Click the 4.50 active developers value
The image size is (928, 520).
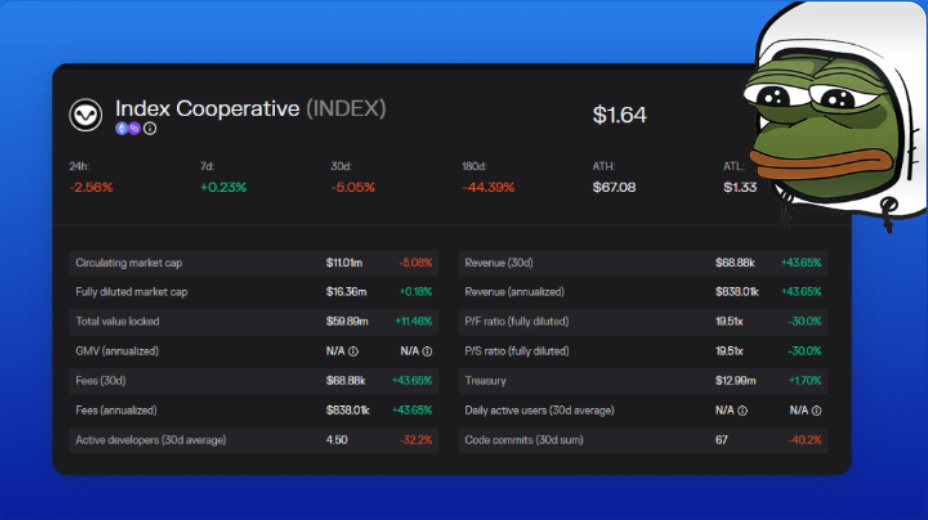[337, 440]
